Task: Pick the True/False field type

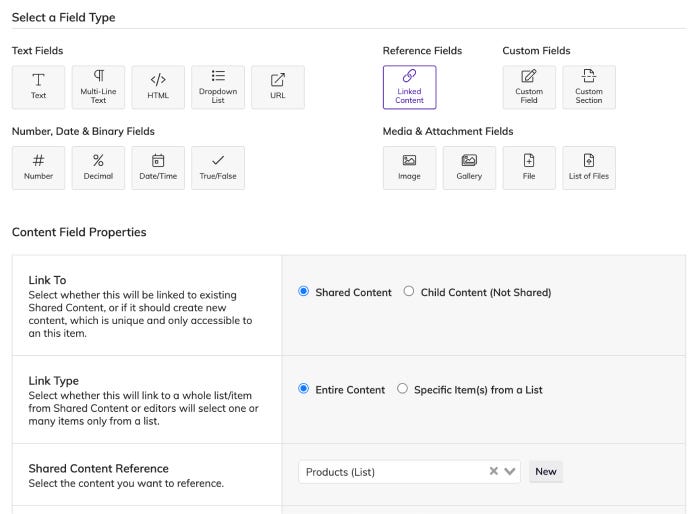Action: coord(218,168)
